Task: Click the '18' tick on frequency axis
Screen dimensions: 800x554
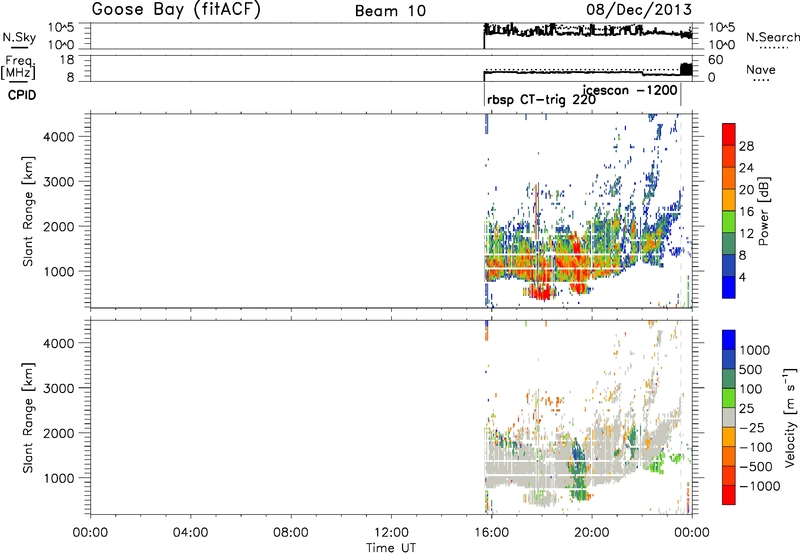Action: pos(67,60)
